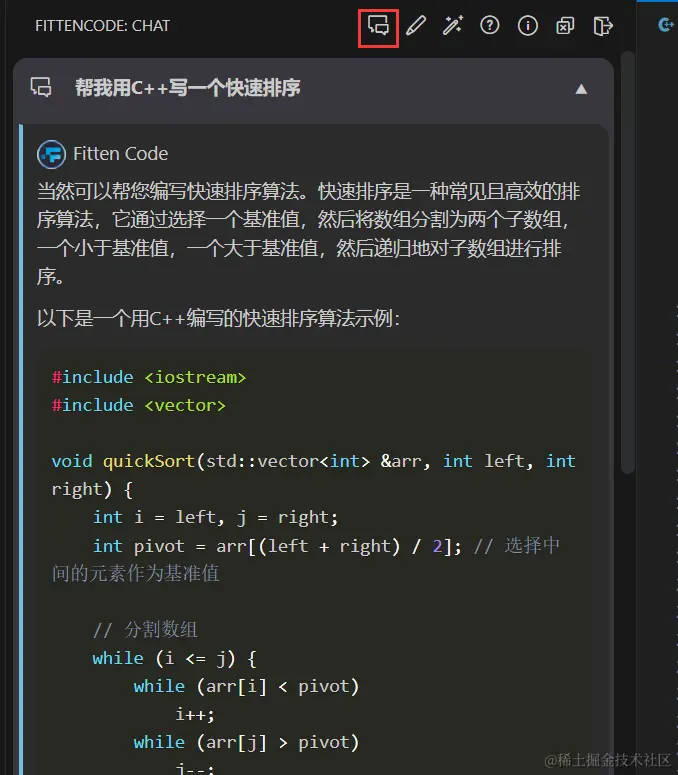Click the magic wand icon
Screen dimensions: 678x775
point(453,26)
